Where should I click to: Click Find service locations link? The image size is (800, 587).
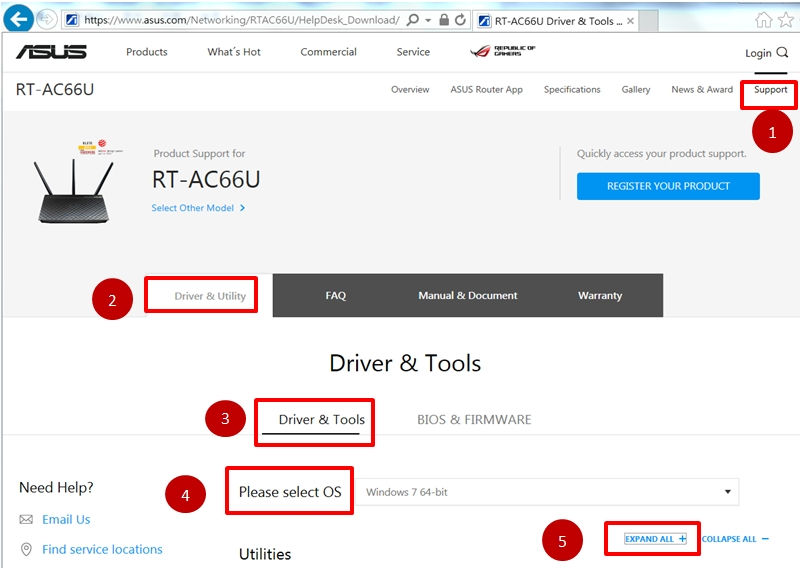pyautogui.click(x=102, y=549)
